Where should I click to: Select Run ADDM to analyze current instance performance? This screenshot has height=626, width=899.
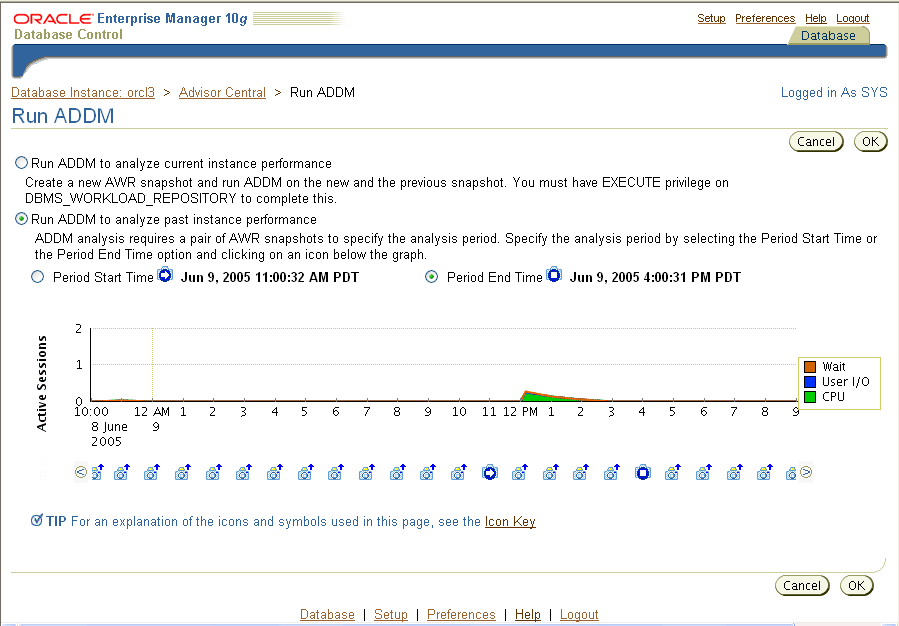(x=21, y=162)
